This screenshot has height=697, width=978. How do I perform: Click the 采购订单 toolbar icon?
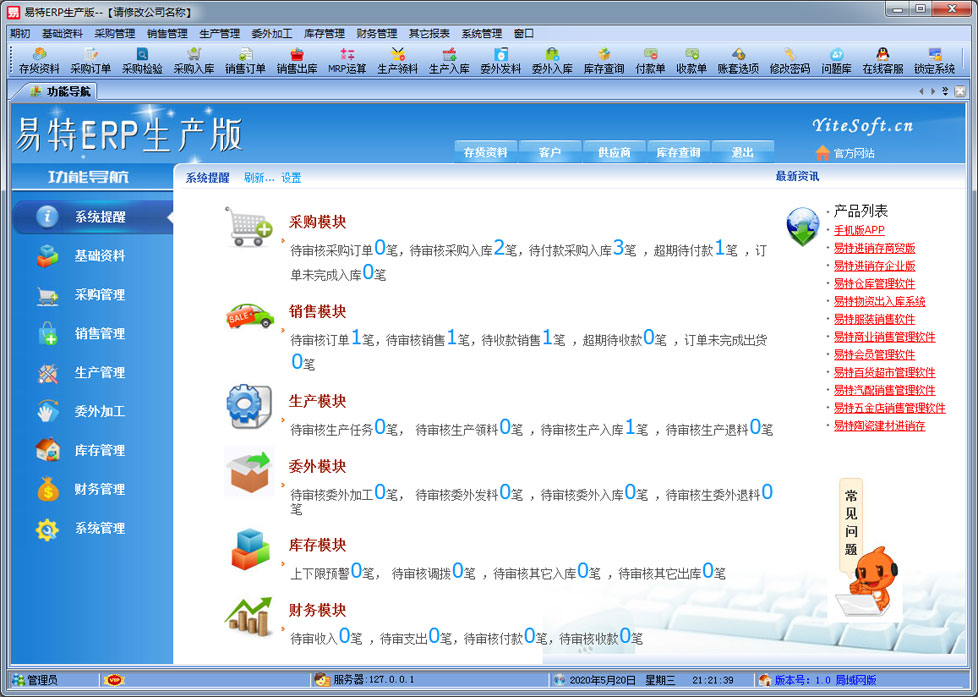[x=90, y=61]
